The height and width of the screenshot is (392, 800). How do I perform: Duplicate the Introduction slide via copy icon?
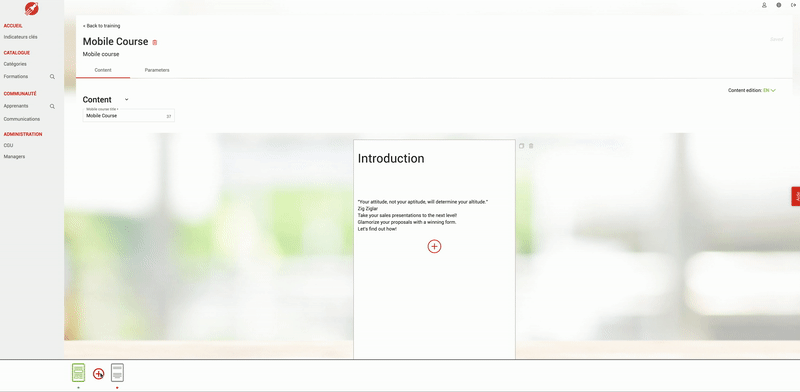pos(521,146)
